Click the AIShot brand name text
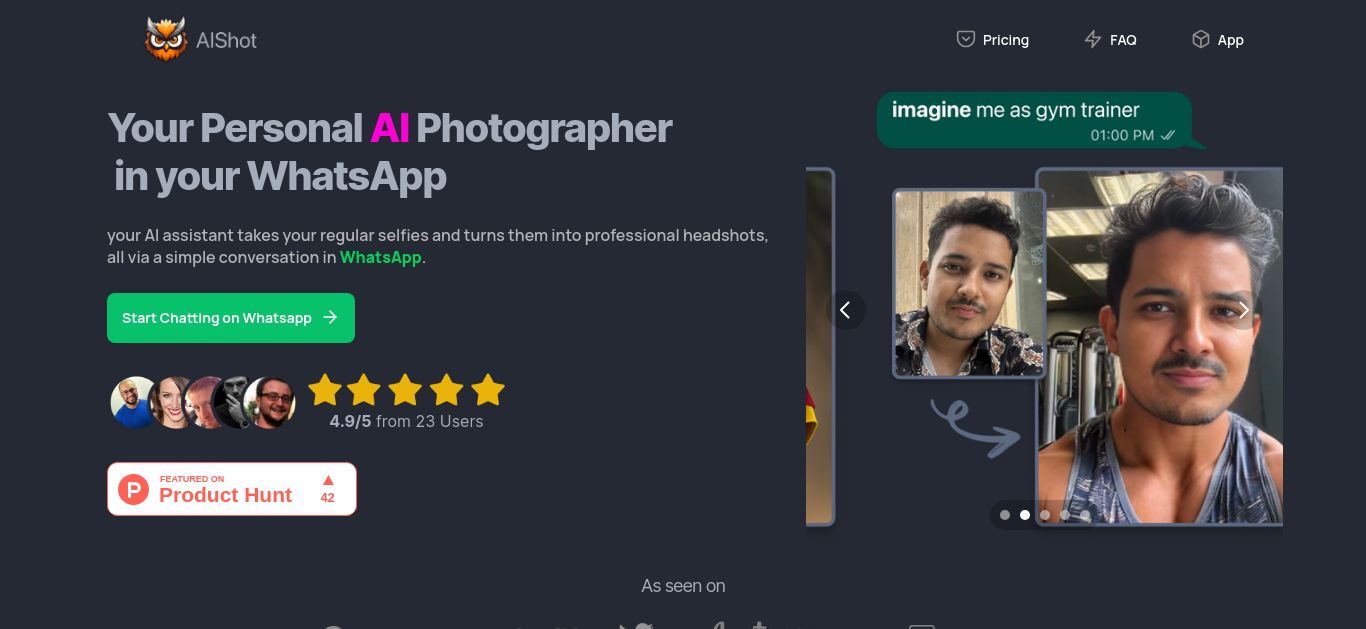Viewport: 1366px width, 629px height. [x=227, y=40]
